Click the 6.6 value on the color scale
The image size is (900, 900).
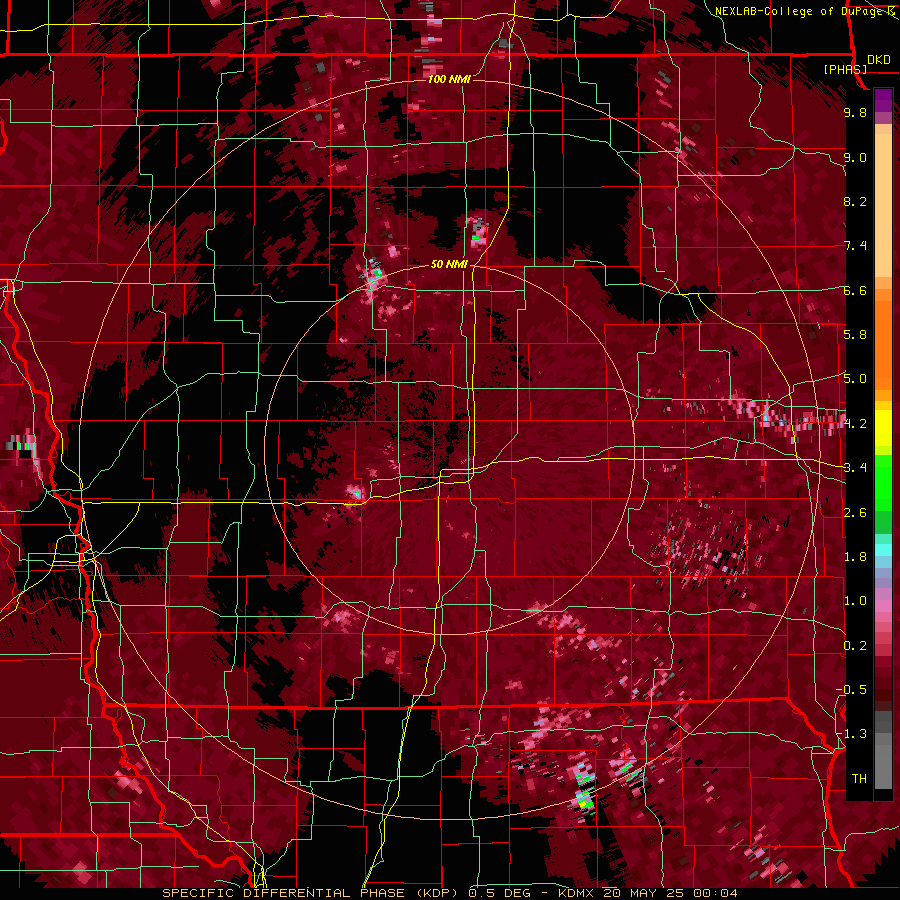coord(855,290)
